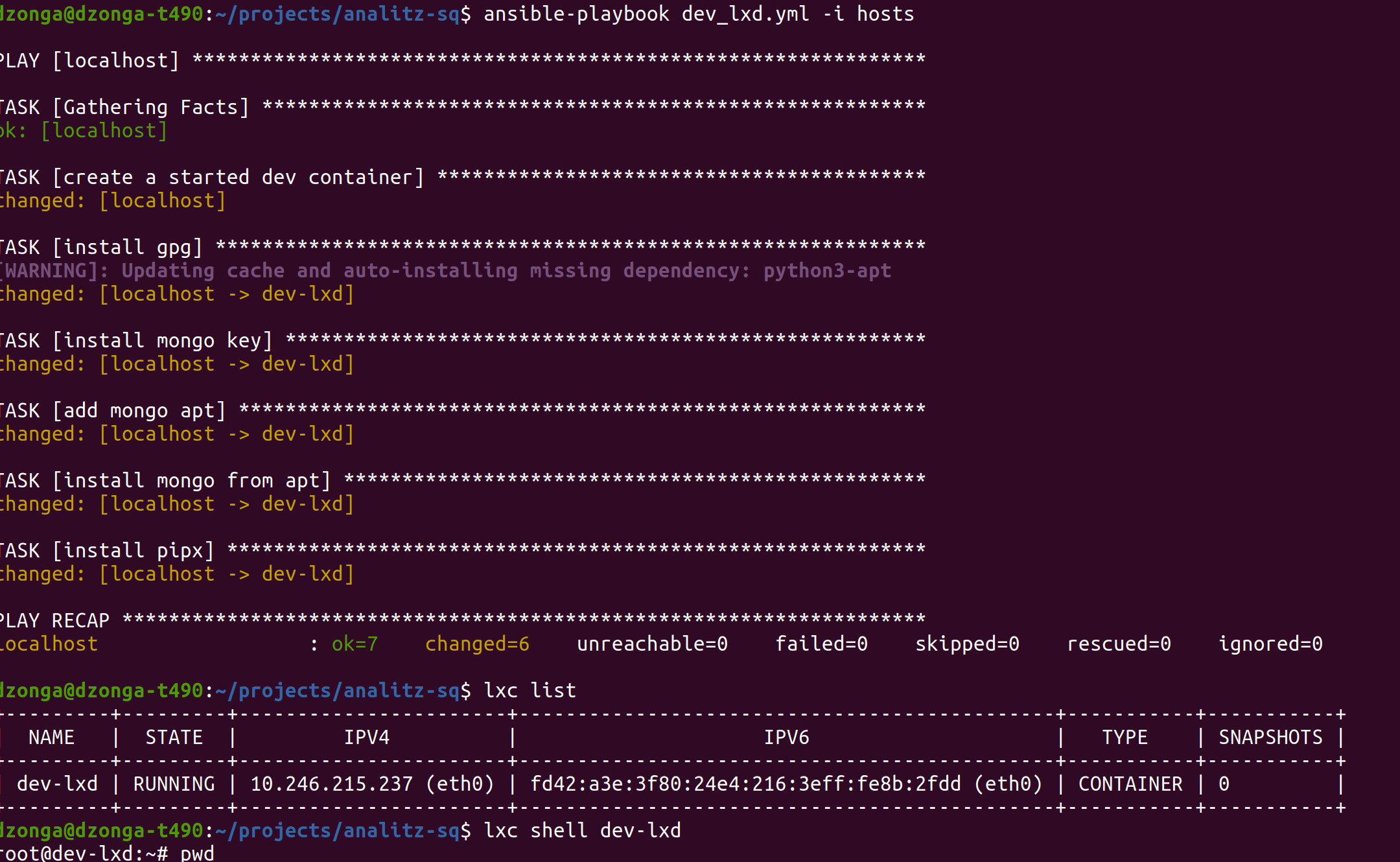The height and width of the screenshot is (862, 1400).
Task: Click the IPV6 column header
Action: pyautogui.click(x=786, y=737)
